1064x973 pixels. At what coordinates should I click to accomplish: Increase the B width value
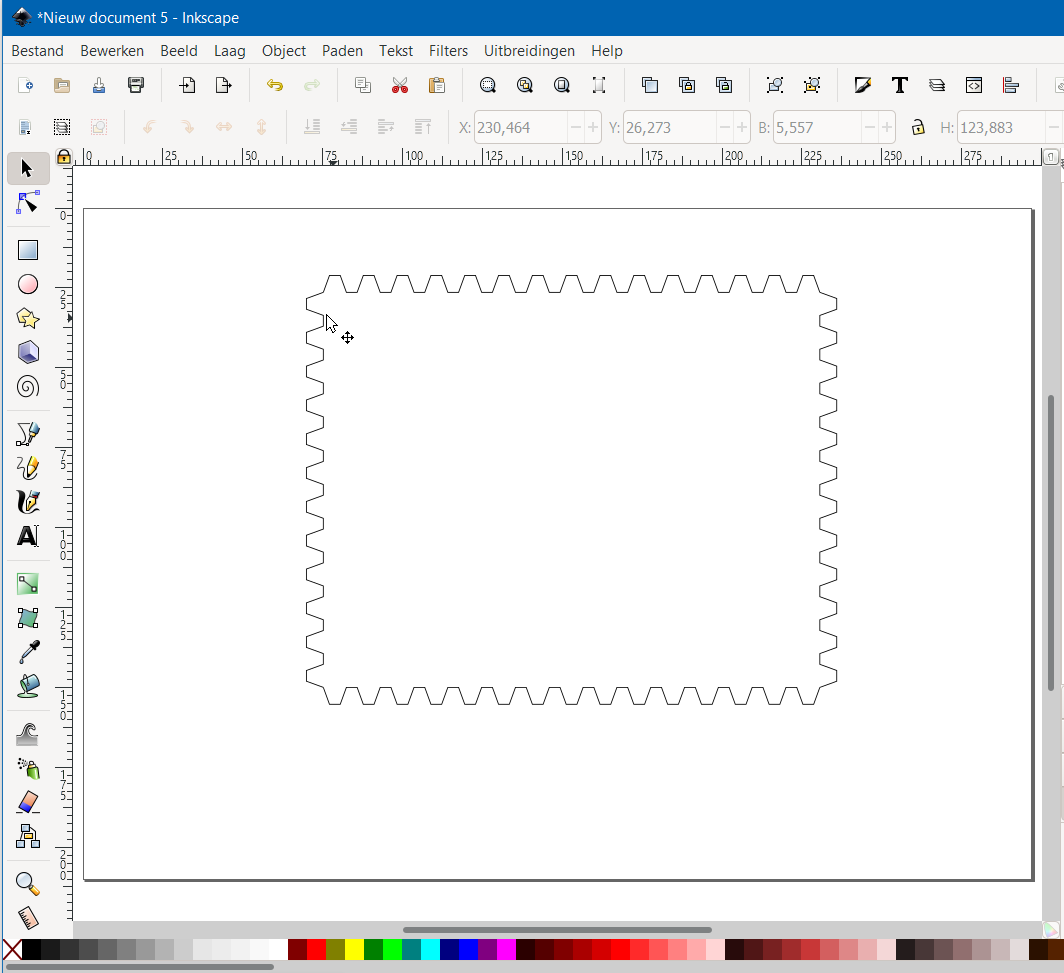click(x=887, y=128)
